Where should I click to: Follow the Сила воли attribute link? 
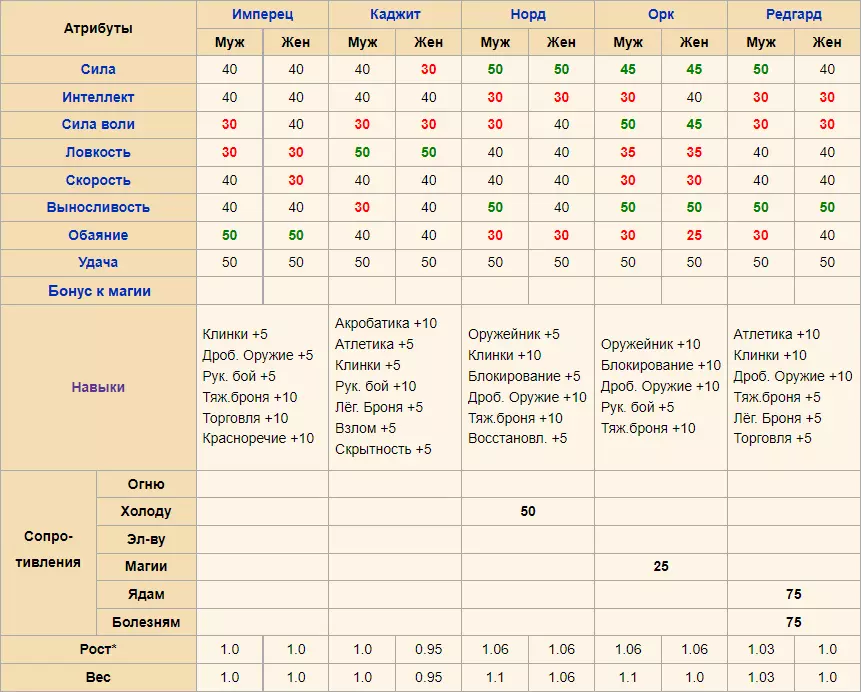[x=98, y=124]
